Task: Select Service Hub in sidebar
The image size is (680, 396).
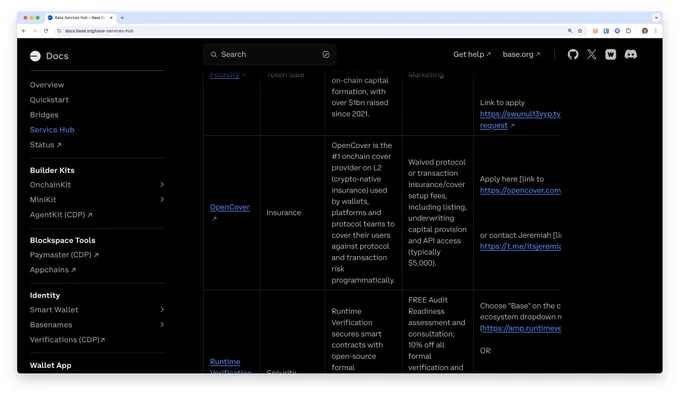Action: point(52,130)
